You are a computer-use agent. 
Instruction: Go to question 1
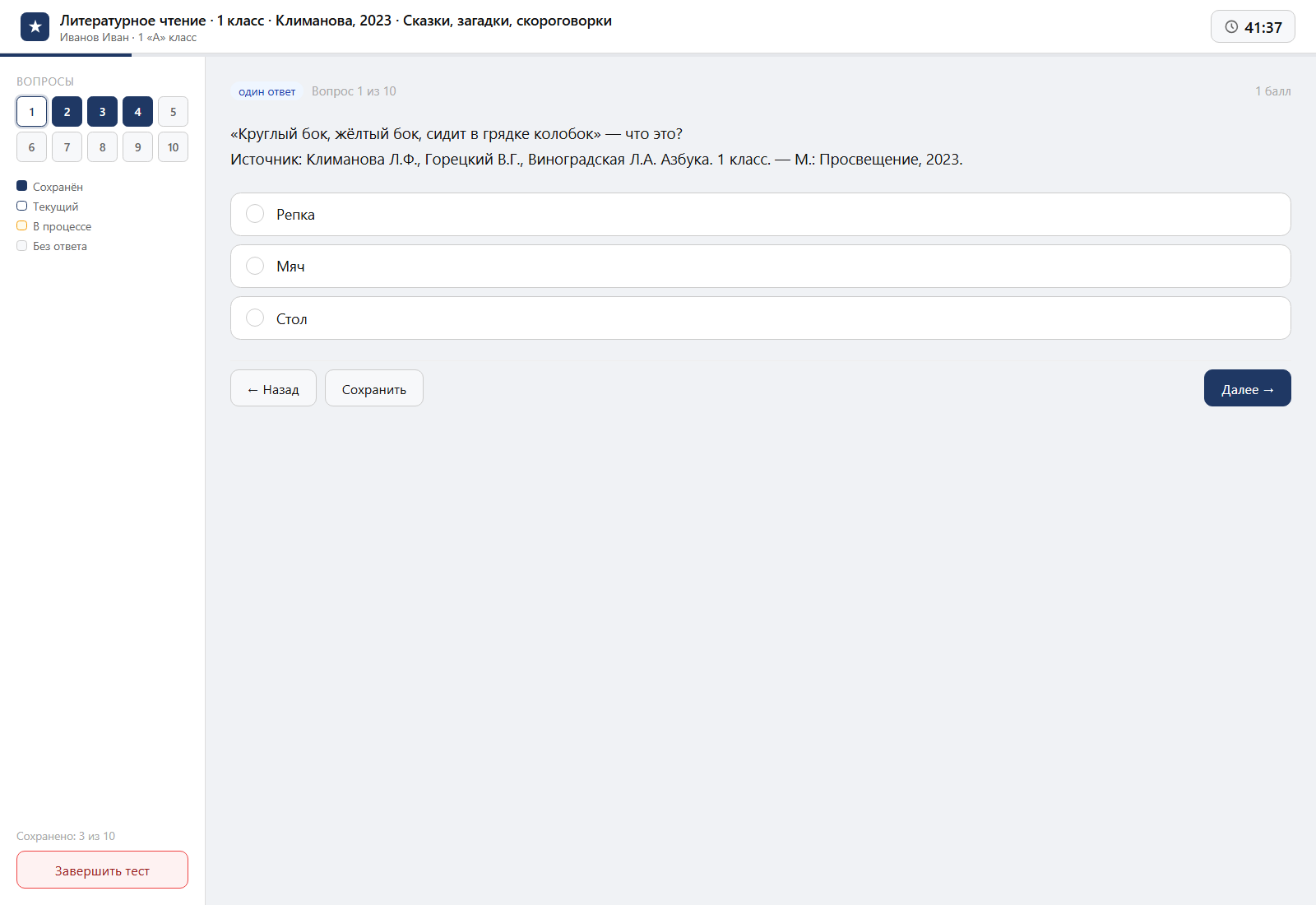tap(31, 112)
